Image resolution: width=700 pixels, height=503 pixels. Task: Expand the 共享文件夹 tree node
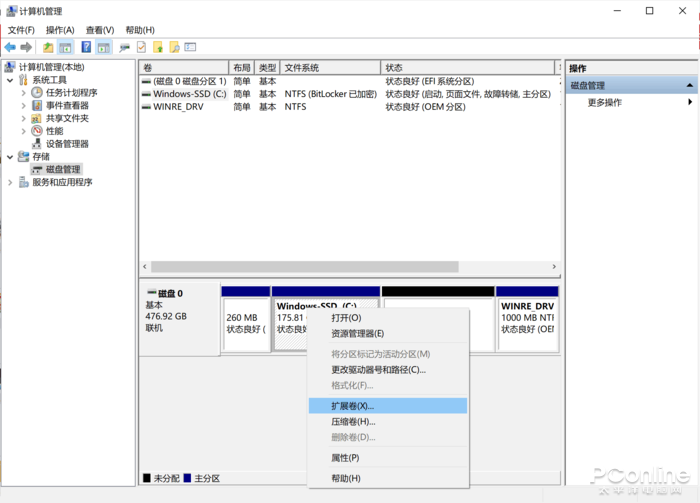23,118
